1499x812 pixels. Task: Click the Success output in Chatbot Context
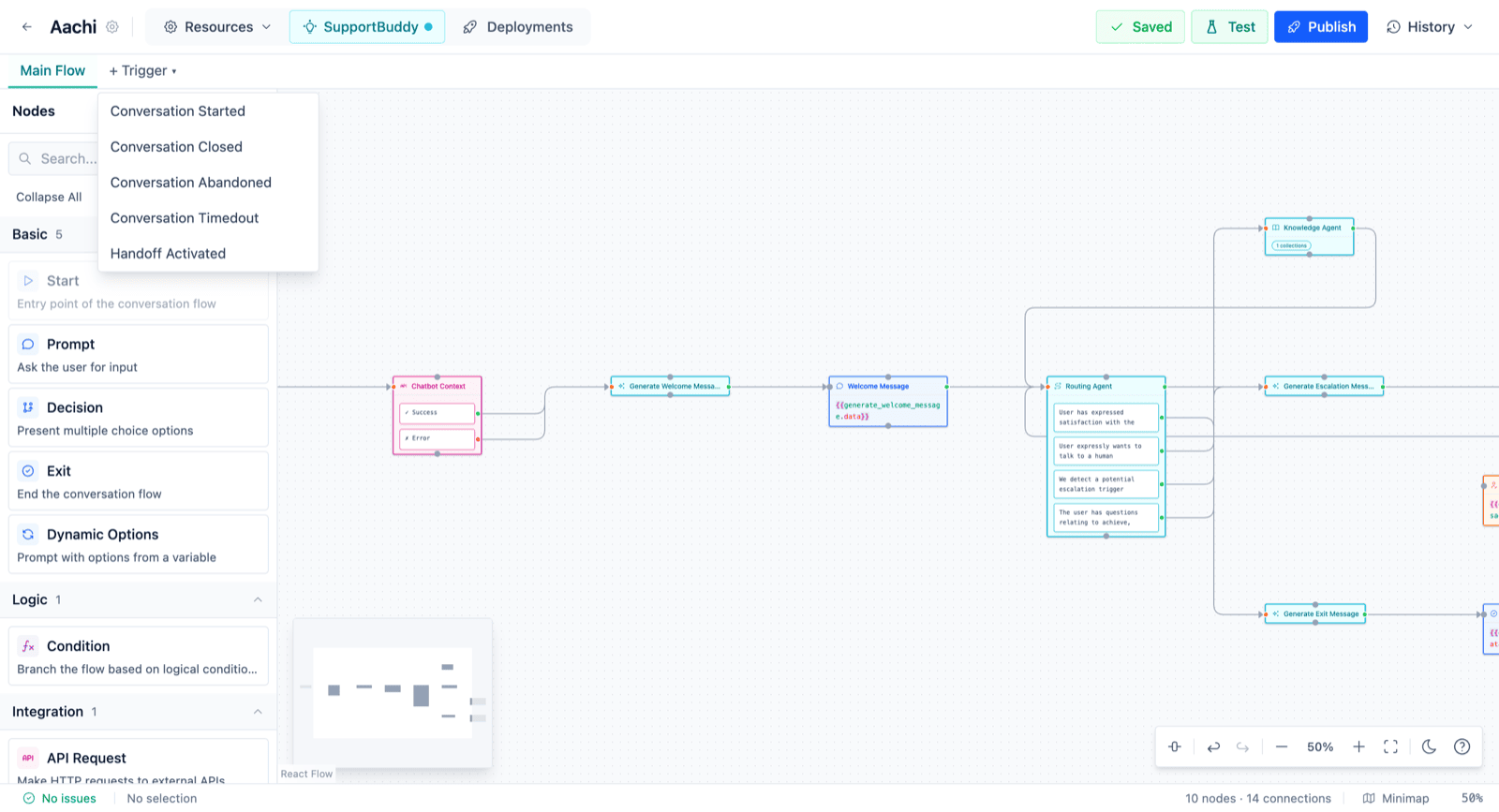tap(438, 413)
